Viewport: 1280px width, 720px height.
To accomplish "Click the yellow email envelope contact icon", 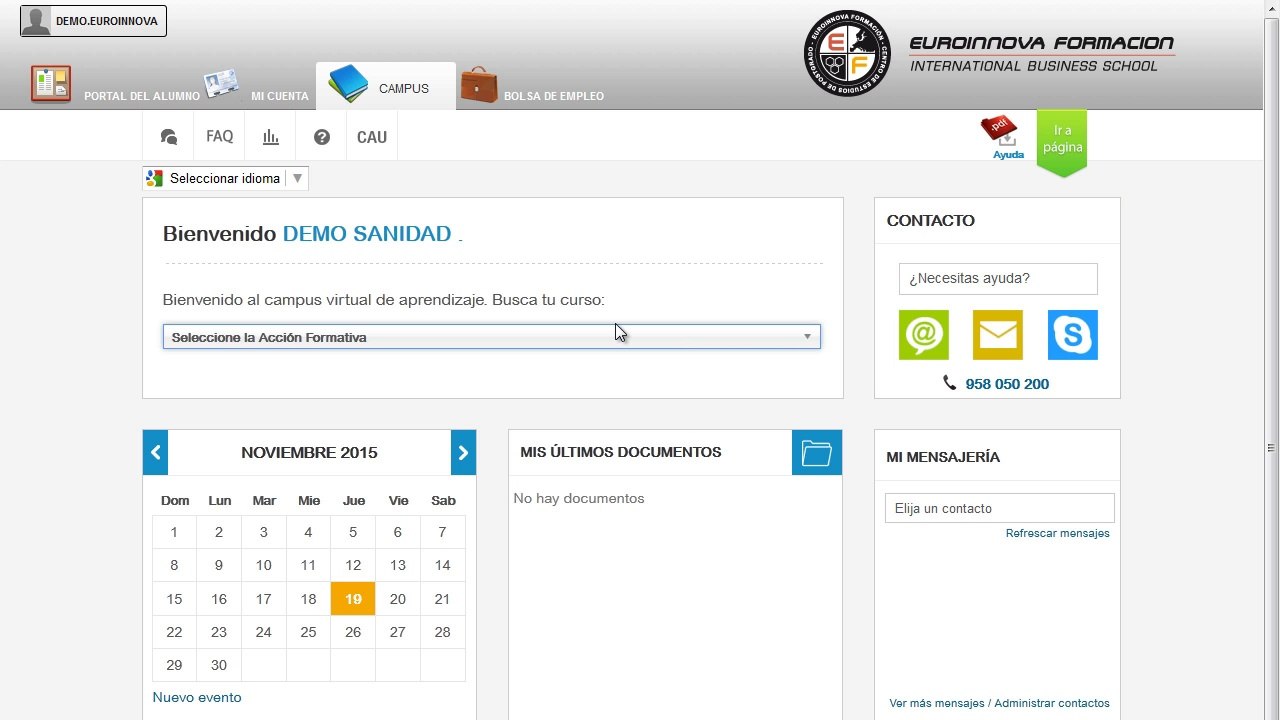I will pos(998,335).
